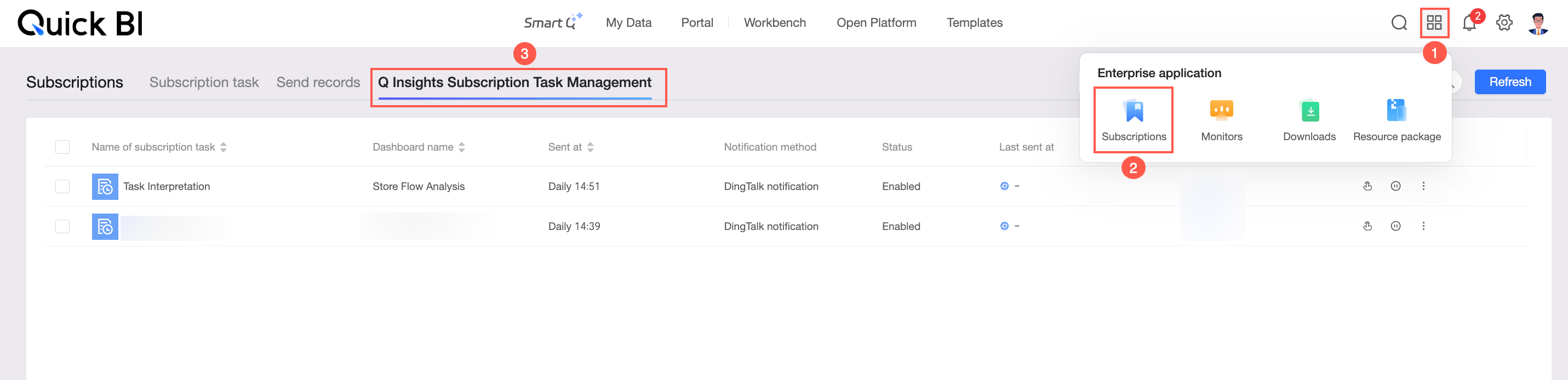
Task: Open the notifications bell icon
Action: (x=1469, y=23)
